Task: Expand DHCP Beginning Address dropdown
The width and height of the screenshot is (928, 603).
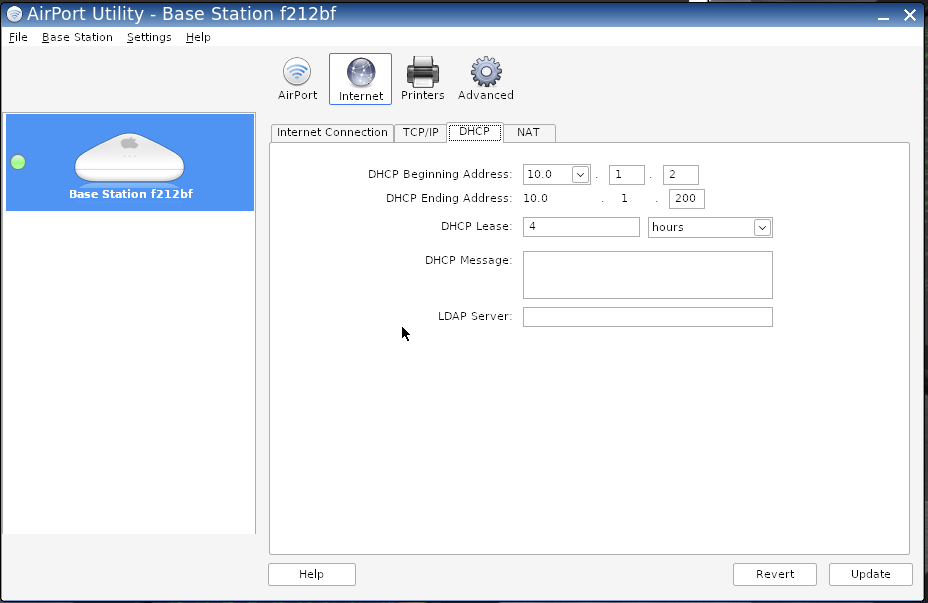Action: click(x=580, y=175)
